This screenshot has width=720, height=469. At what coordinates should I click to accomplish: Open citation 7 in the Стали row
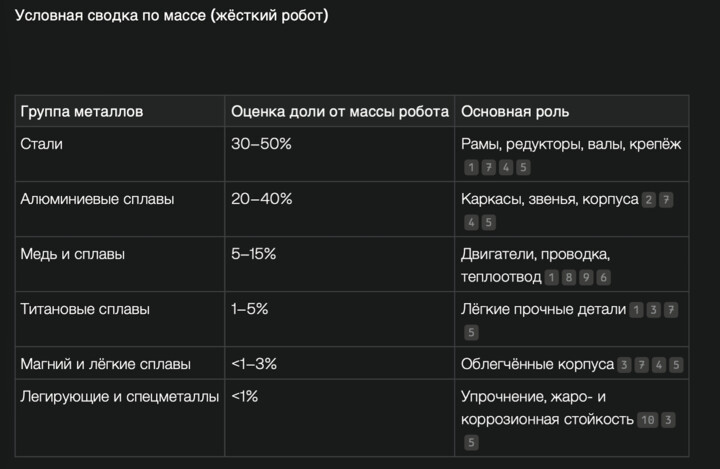488,167
